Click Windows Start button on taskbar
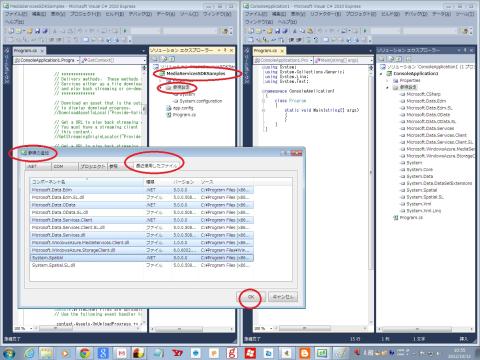The height and width of the screenshot is (360, 480). pos(9,353)
